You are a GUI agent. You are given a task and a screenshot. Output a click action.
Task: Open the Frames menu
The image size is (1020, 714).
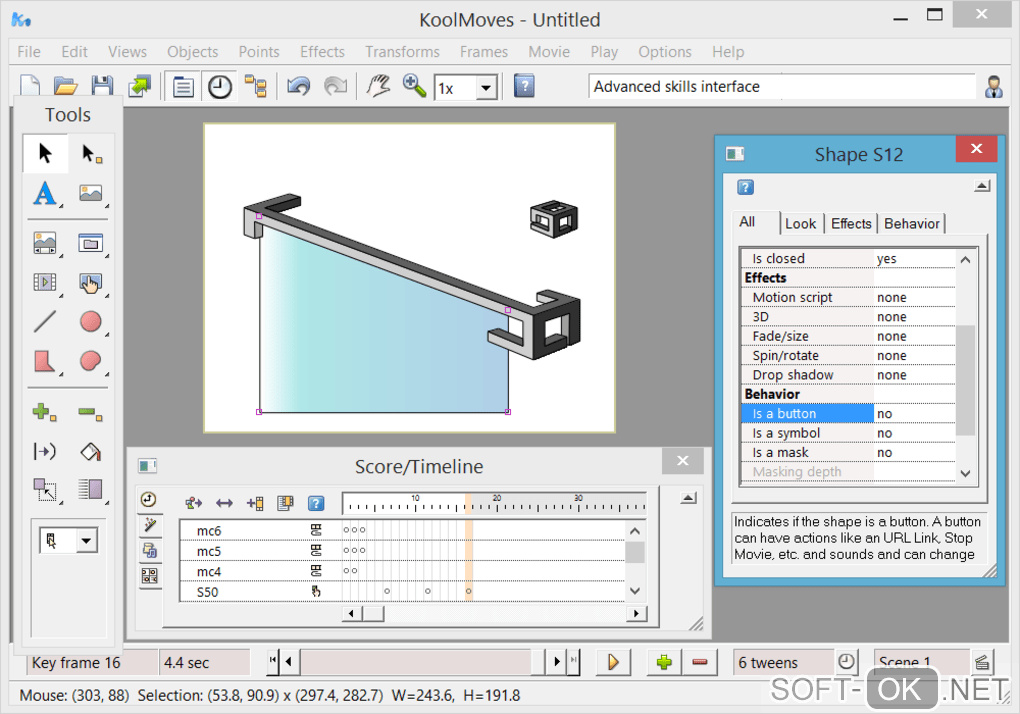click(483, 52)
